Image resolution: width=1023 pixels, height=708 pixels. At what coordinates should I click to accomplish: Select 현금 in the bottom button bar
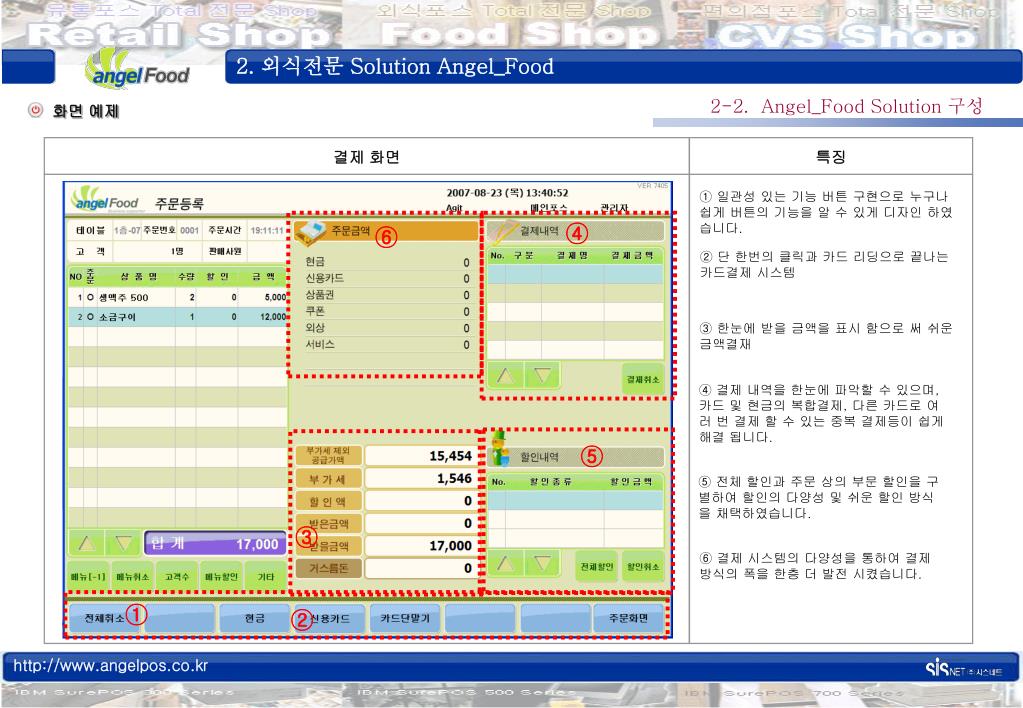click(254, 618)
